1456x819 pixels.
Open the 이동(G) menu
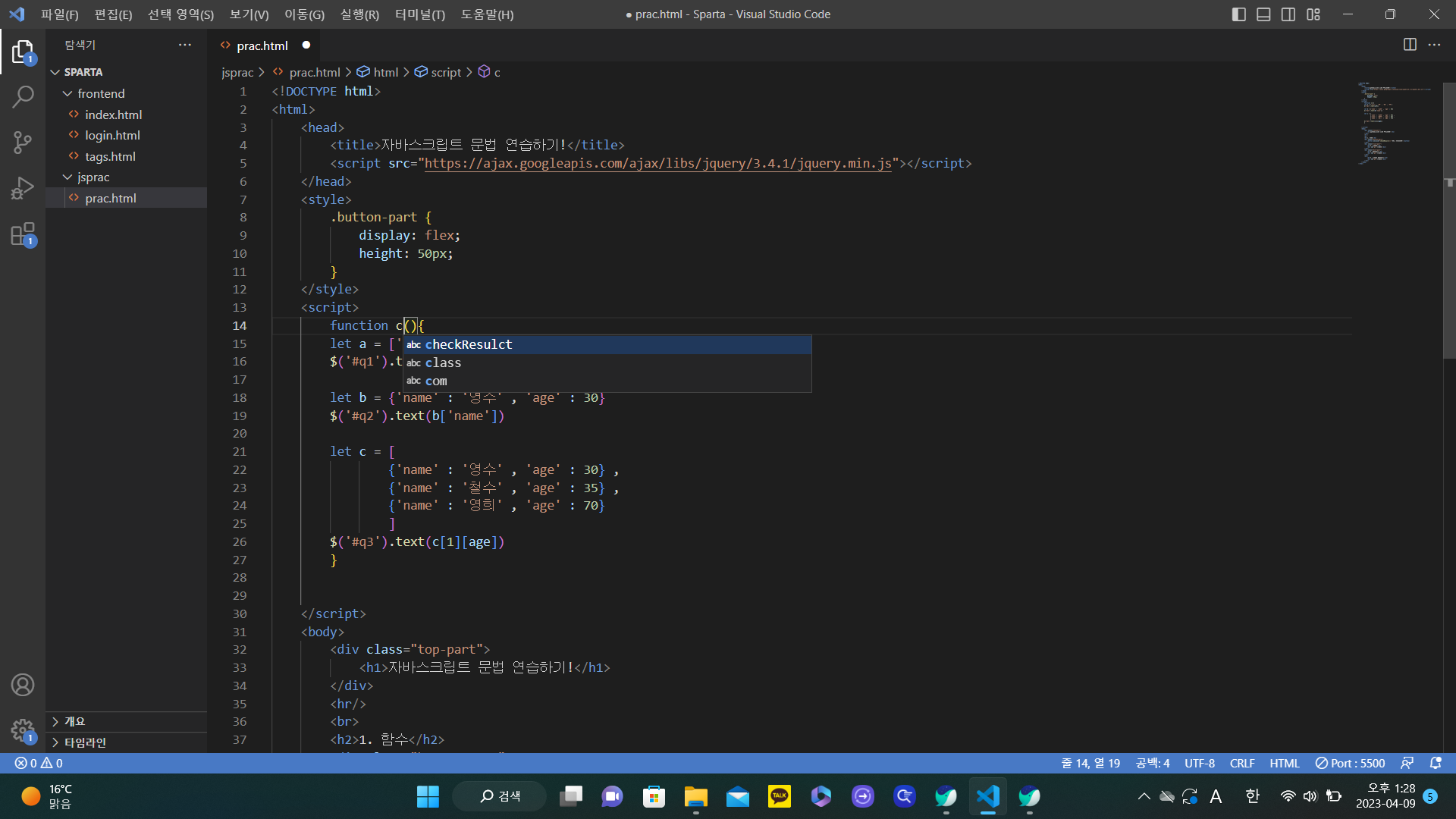click(304, 14)
